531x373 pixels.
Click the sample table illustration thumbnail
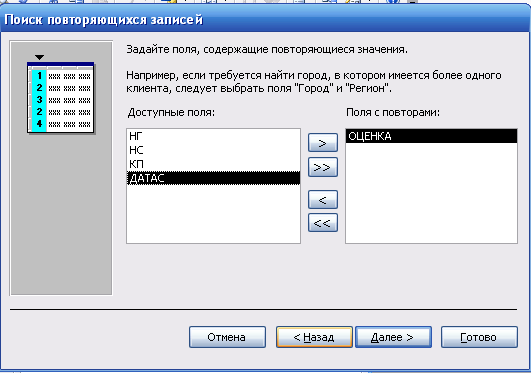[x=61, y=98]
